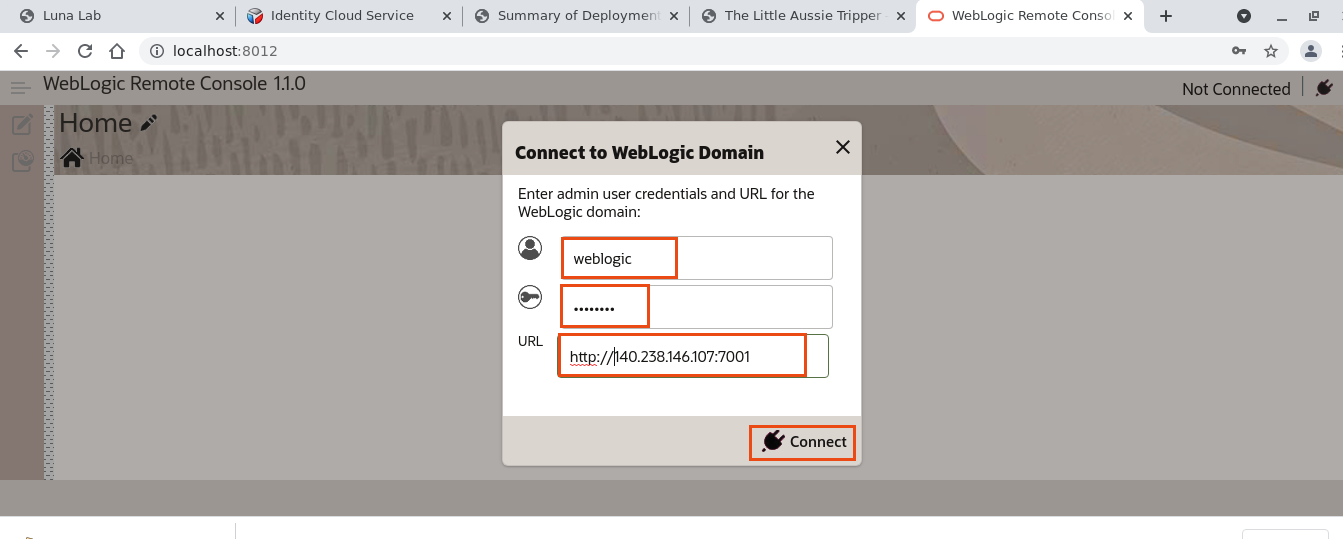Reload the current page
1343x539 pixels.
(85, 51)
